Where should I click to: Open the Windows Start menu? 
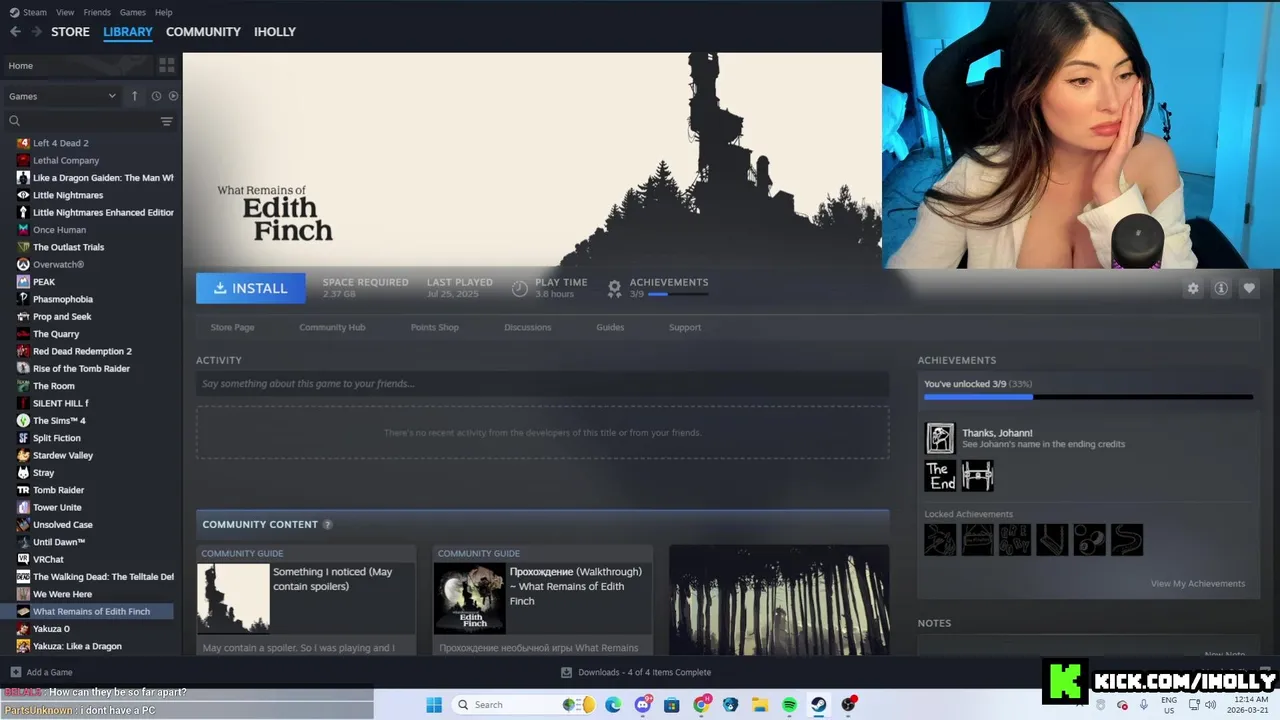click(x=434, y=705)
